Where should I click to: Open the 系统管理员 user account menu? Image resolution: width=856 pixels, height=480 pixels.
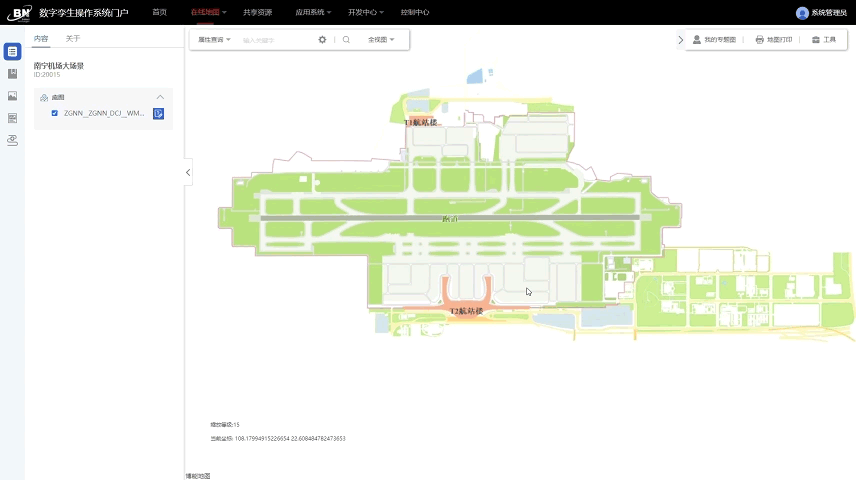click(x=821, y=13)
